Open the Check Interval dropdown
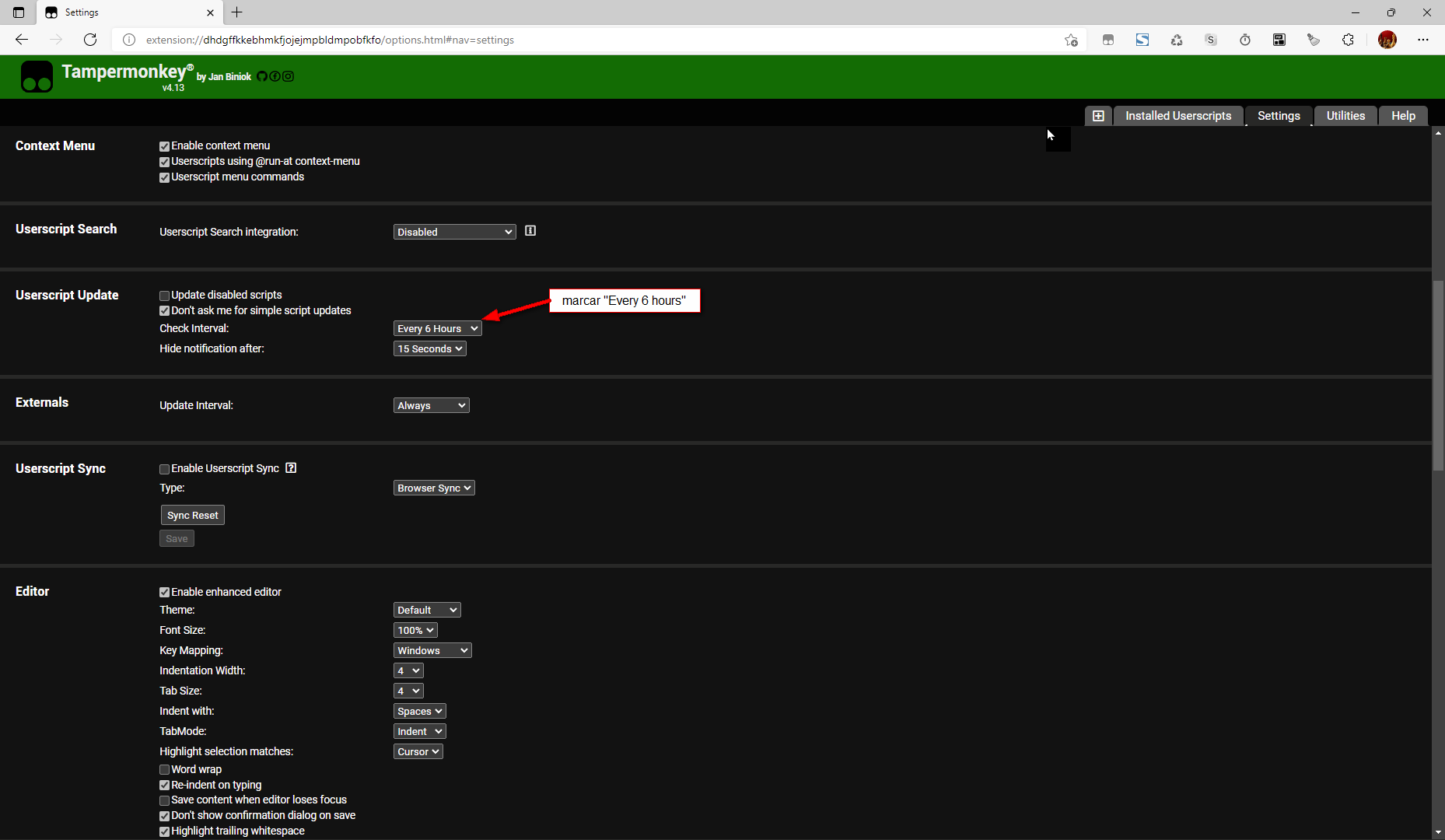 click(x=437, y=328)
